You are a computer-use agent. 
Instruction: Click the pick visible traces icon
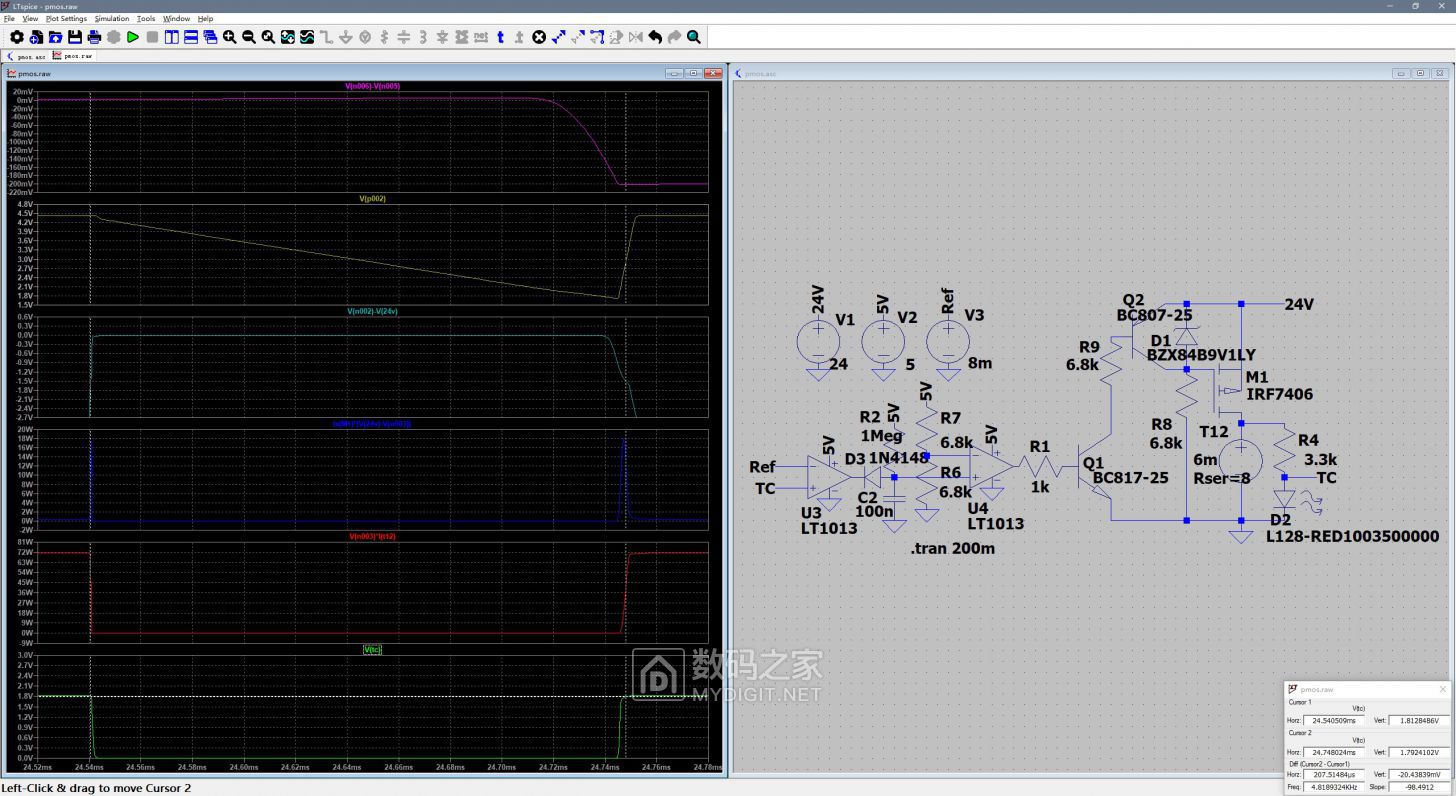tap(307, 37)
